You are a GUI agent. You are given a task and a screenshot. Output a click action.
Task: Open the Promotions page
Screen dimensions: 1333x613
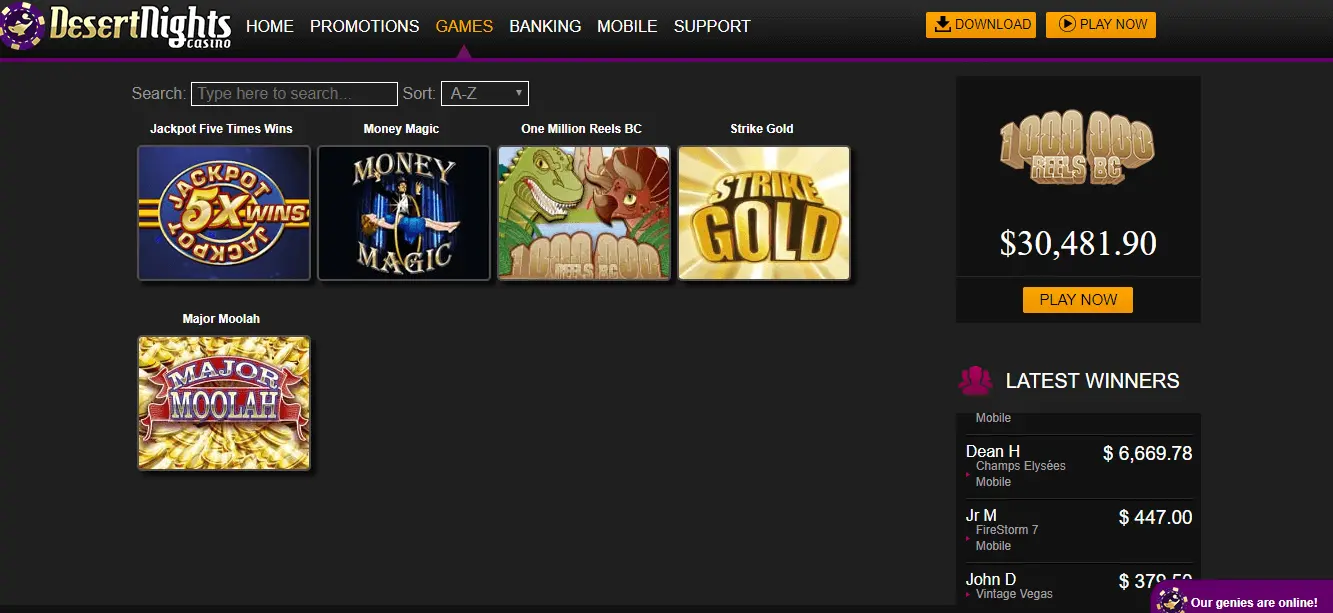pyautogui.click(x=365, y=26)
